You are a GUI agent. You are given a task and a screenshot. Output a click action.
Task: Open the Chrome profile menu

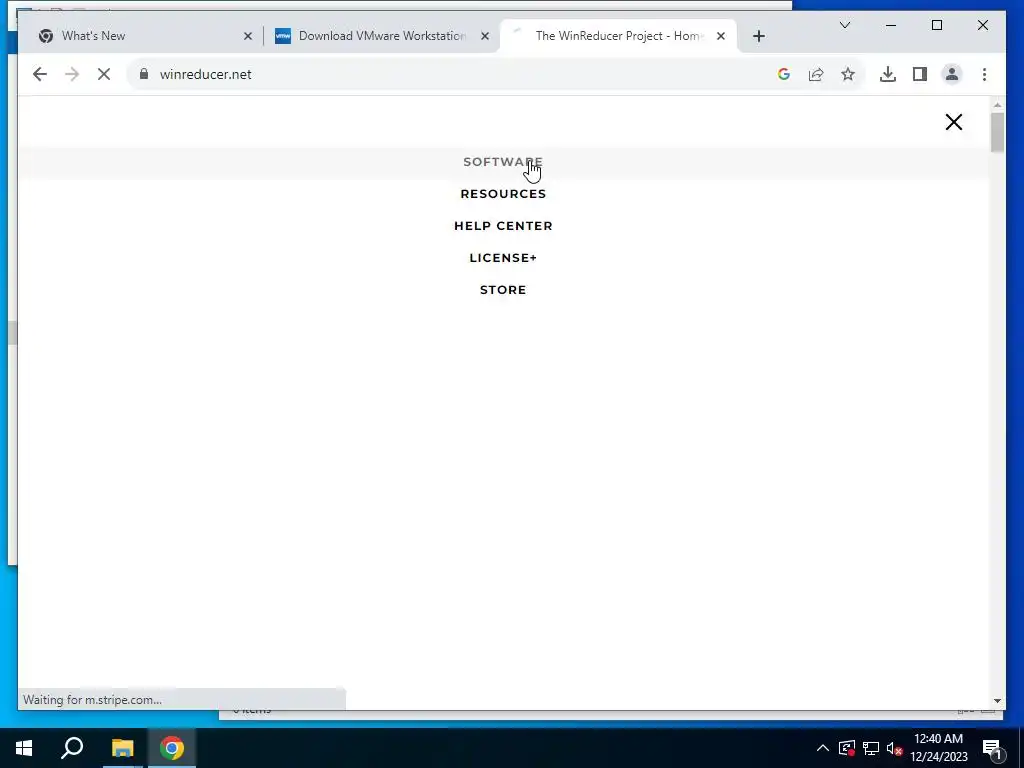[x=952, y=74]
